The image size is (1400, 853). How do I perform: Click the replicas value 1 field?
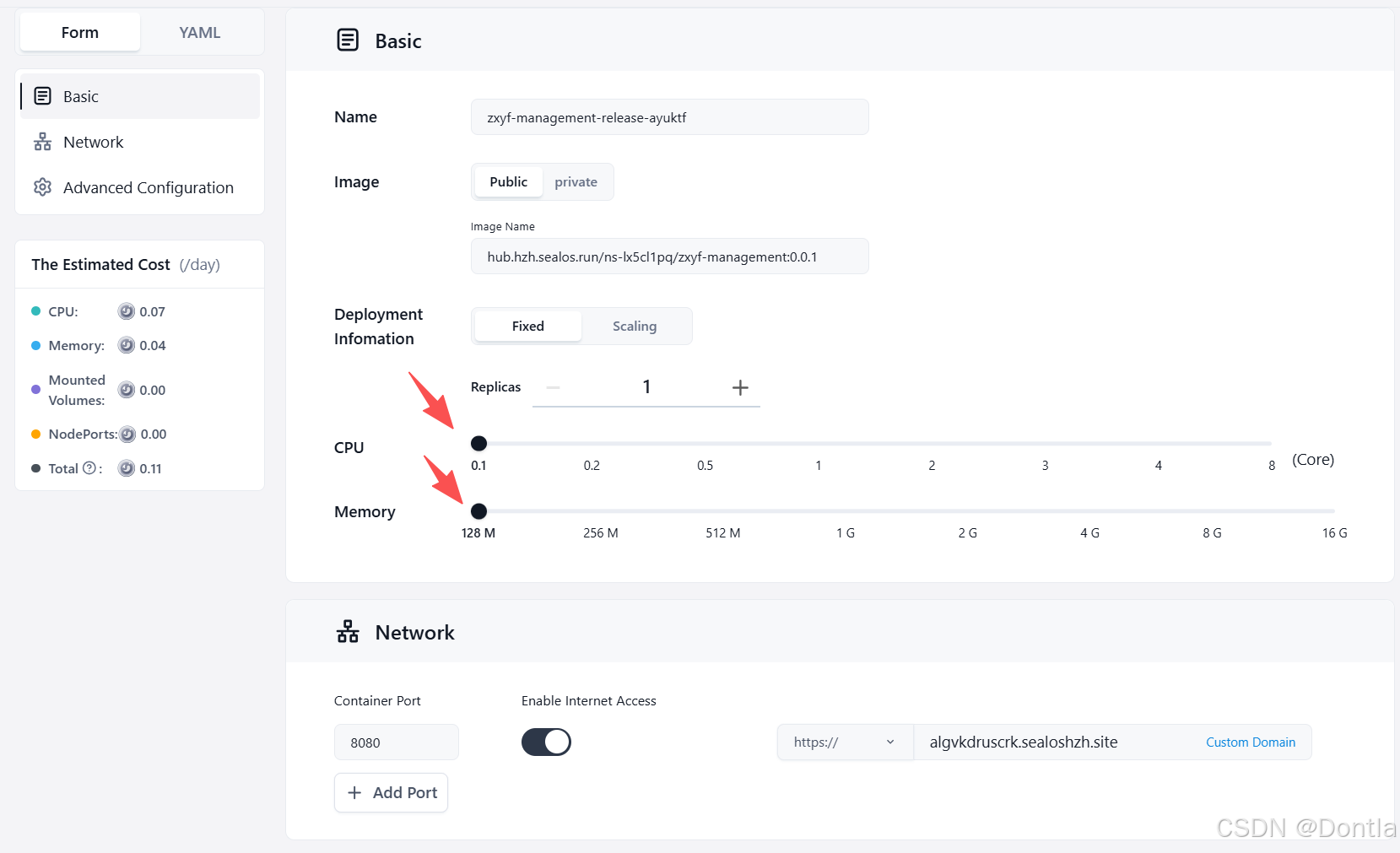pos(646,386)
